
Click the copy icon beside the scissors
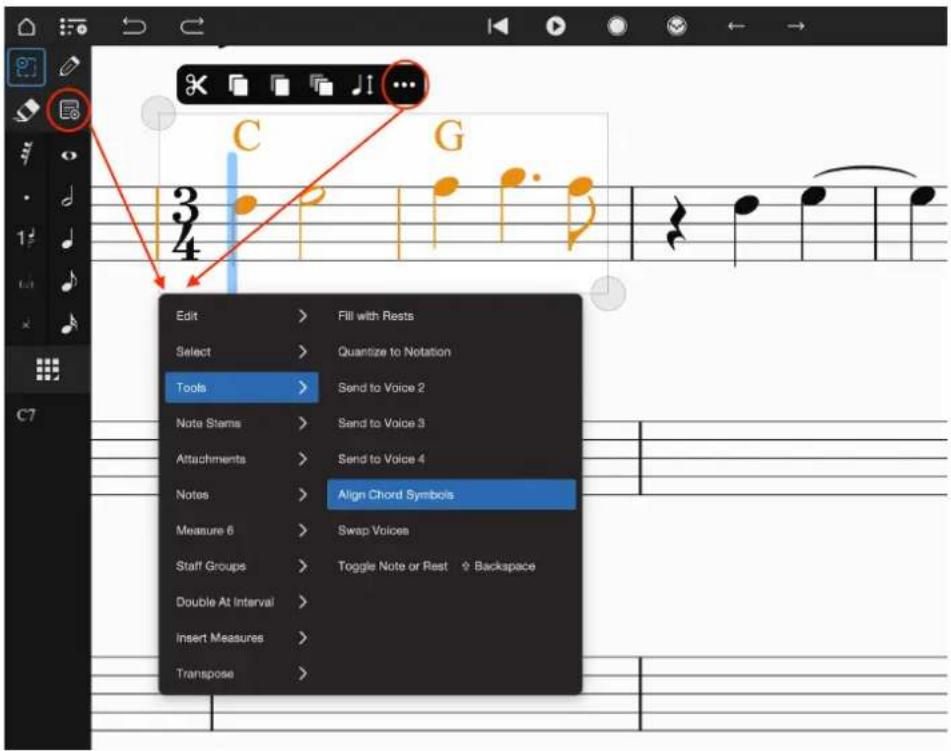tap(238, 85)
